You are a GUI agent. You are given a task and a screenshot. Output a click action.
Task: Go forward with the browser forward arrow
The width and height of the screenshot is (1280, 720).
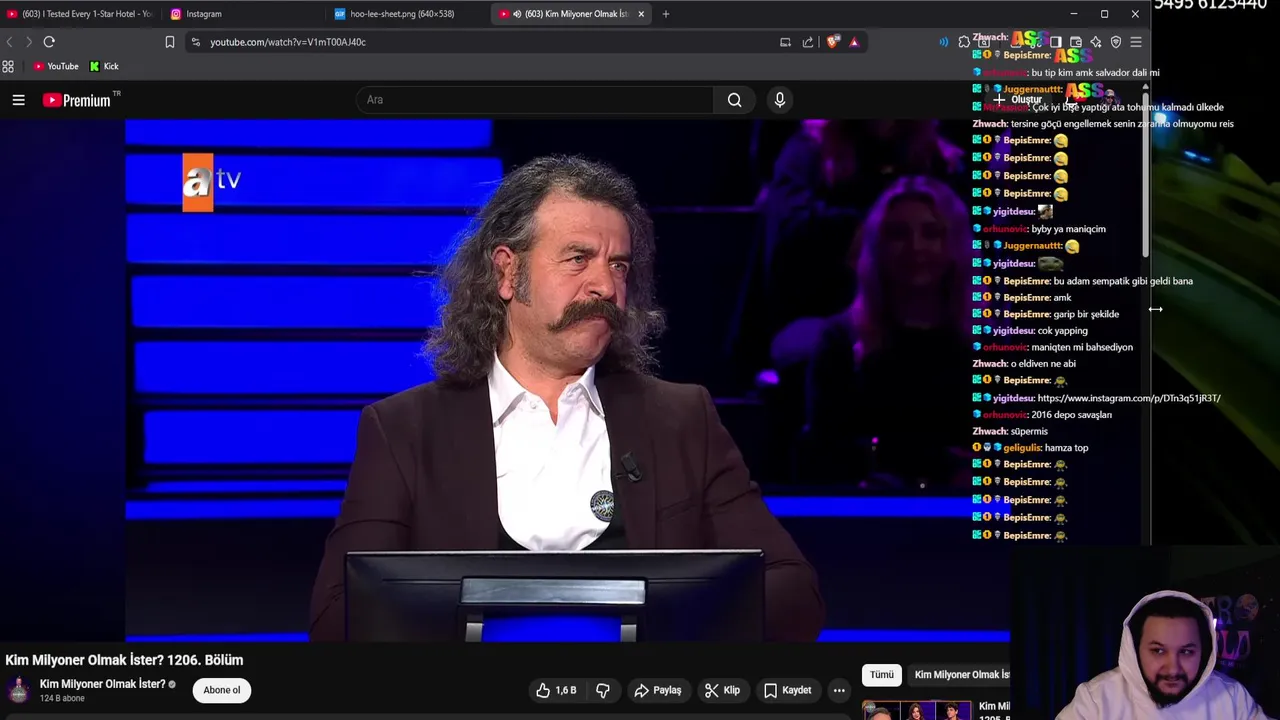[28, 42]
